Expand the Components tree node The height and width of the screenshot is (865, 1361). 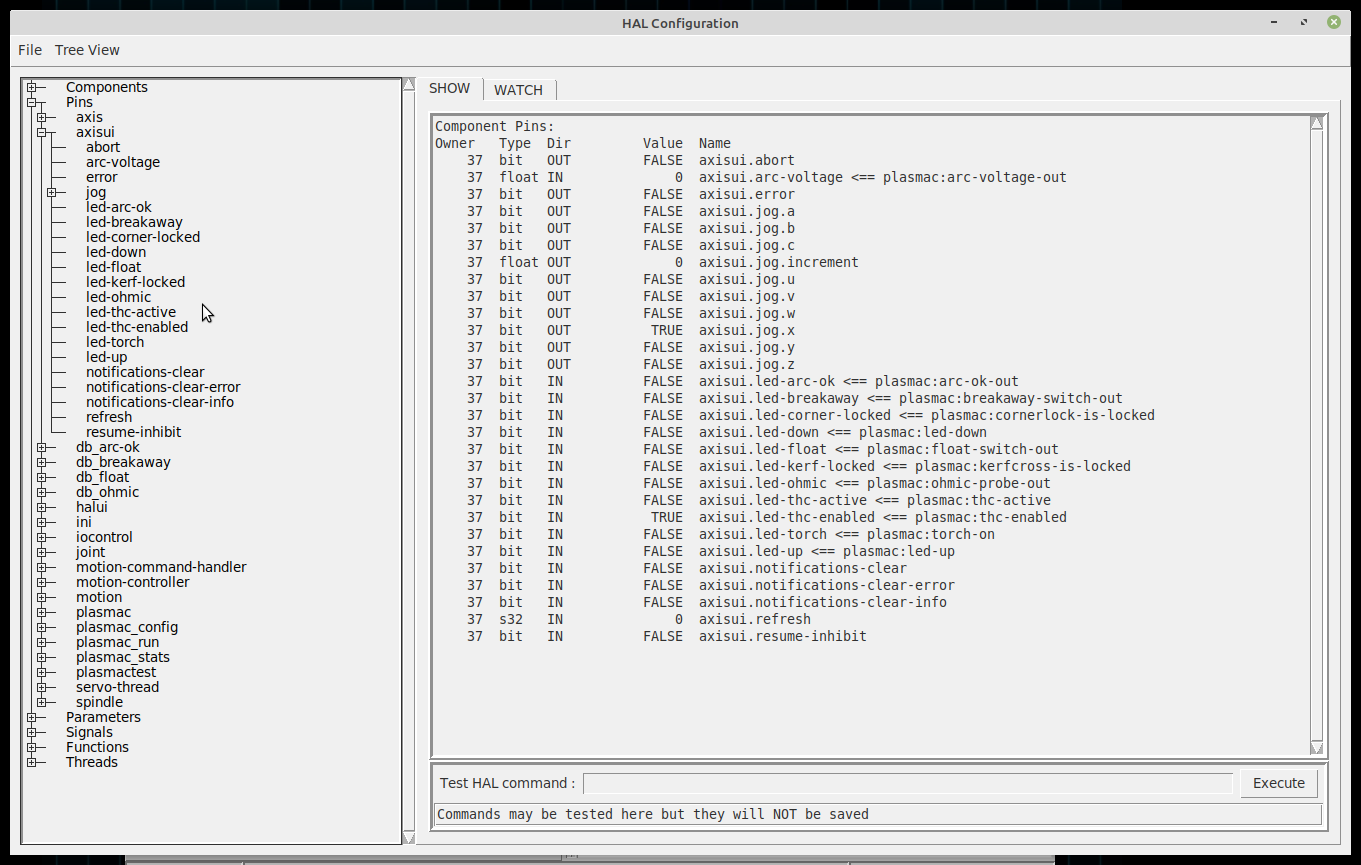[x=31, y=87]
